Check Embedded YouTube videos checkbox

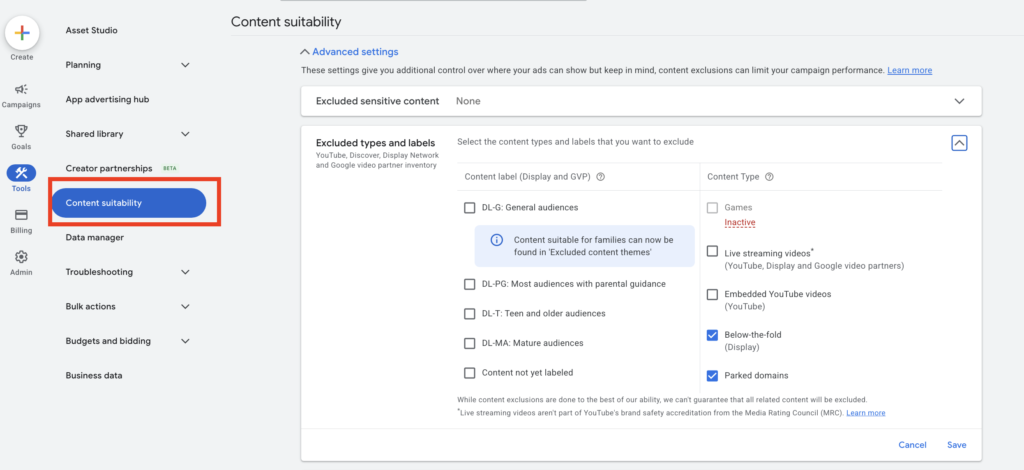tap(712, 295)
